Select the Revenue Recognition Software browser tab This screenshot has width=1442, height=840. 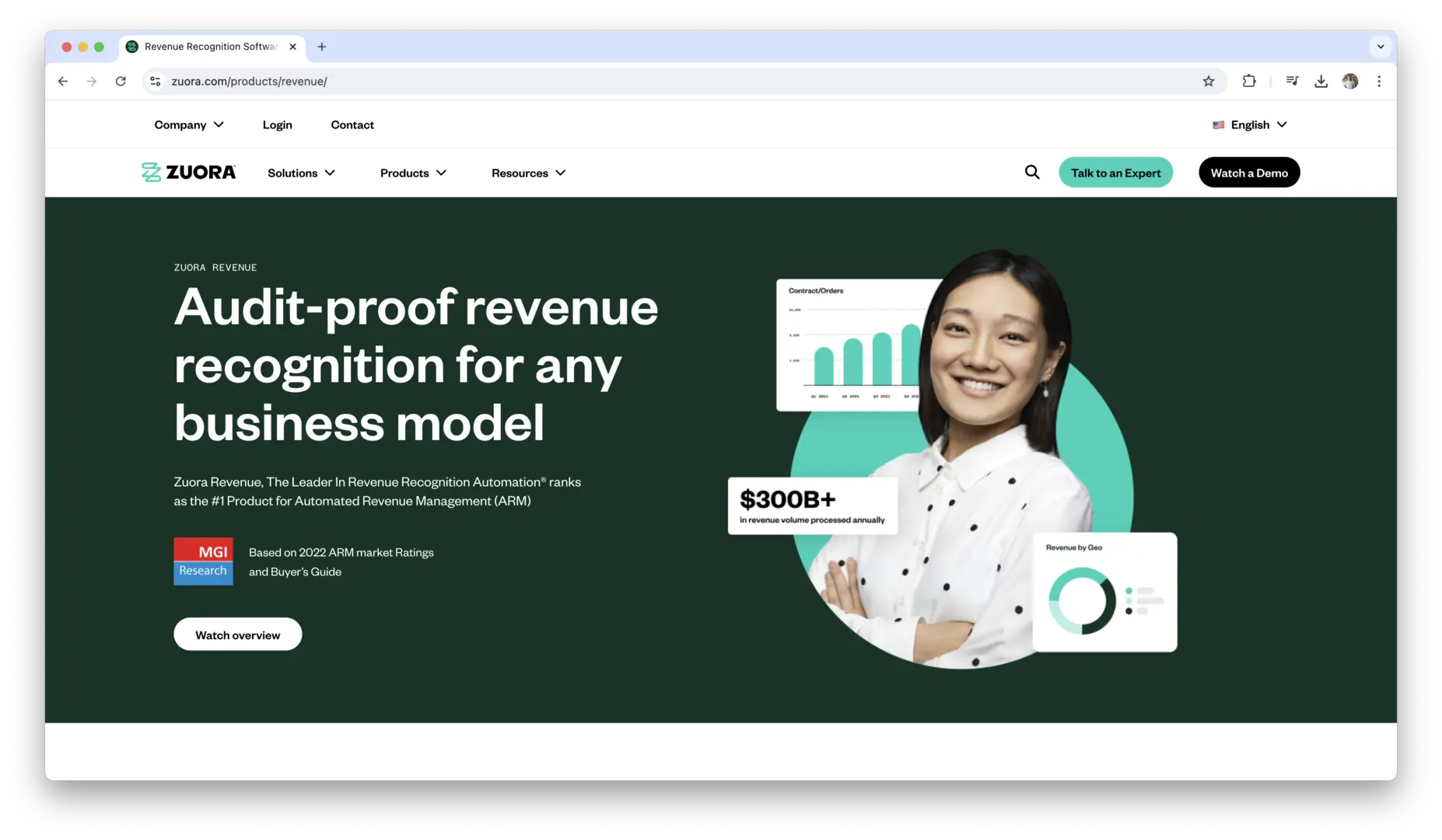point(212,47)
